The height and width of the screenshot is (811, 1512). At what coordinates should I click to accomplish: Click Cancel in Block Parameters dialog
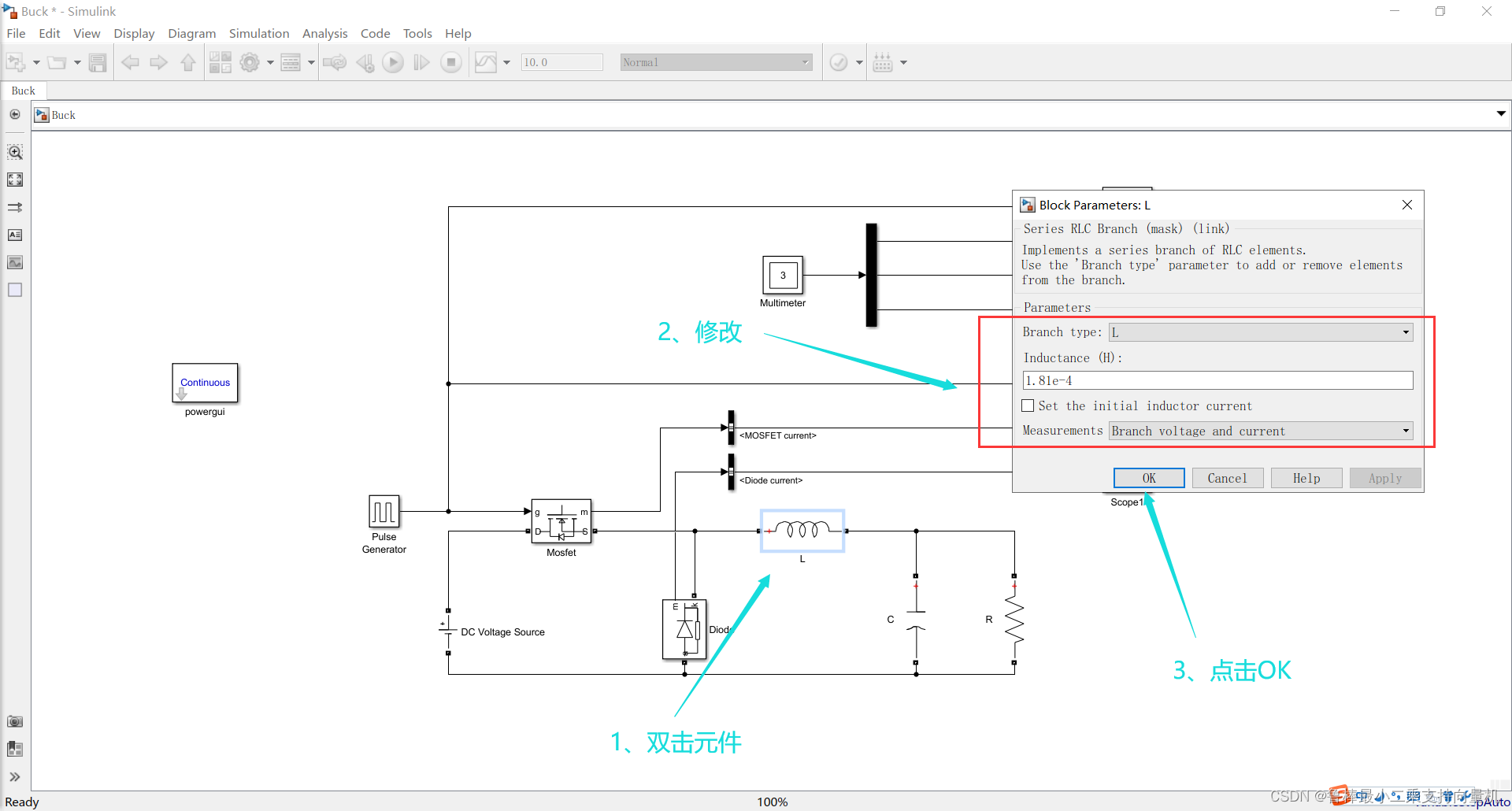pos(1228,478)
